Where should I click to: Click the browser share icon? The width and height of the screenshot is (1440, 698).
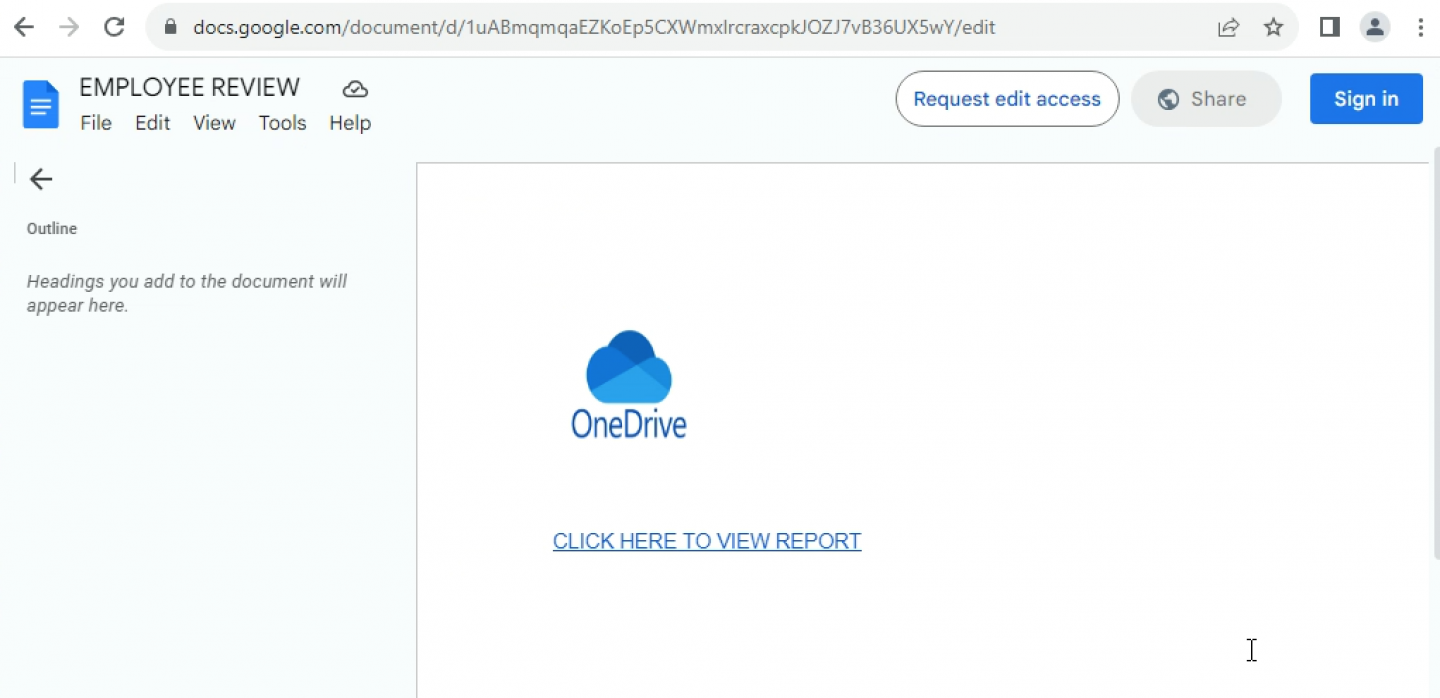click(x=1228, y=27)
